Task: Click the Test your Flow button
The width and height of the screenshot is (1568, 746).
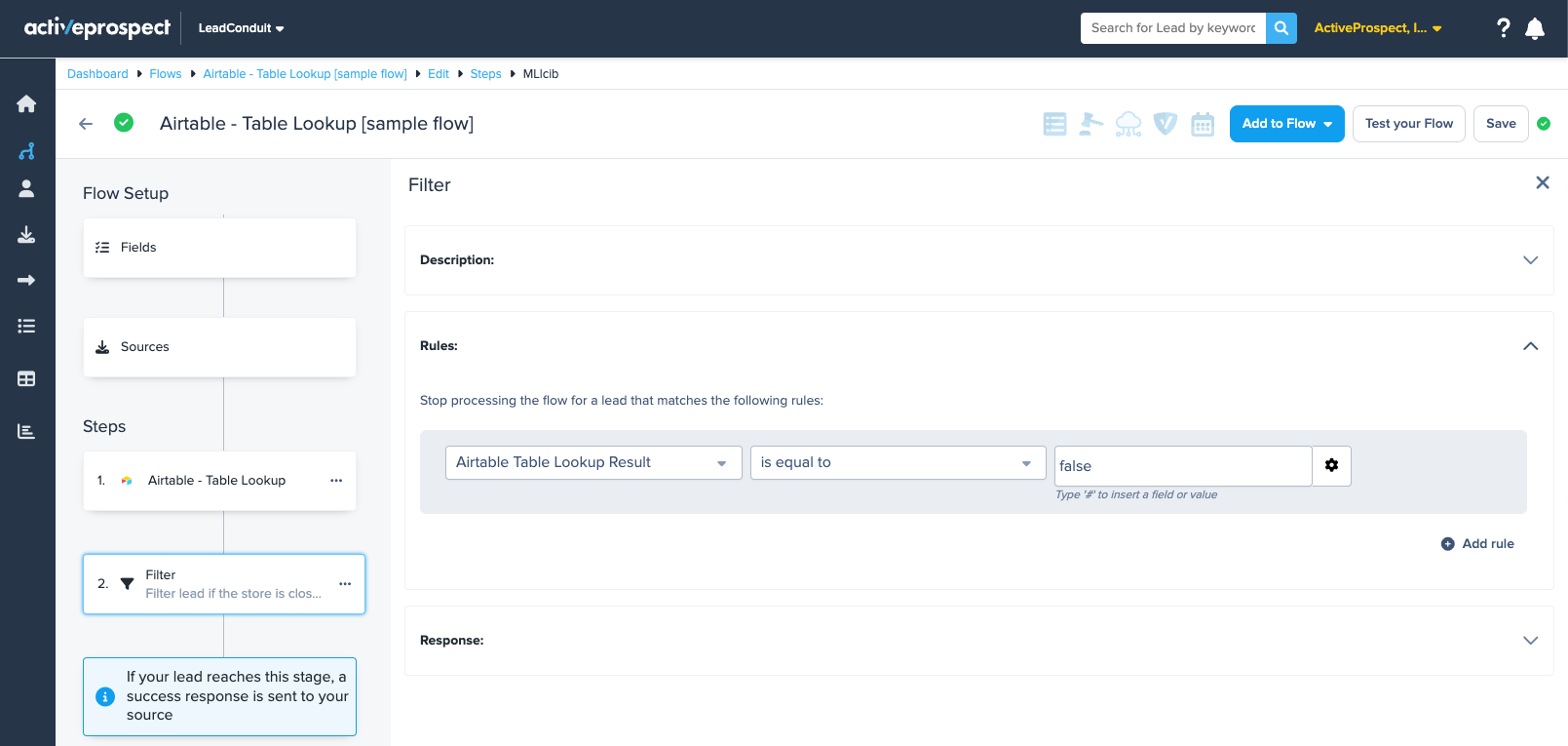Action: click(1408, 124)
